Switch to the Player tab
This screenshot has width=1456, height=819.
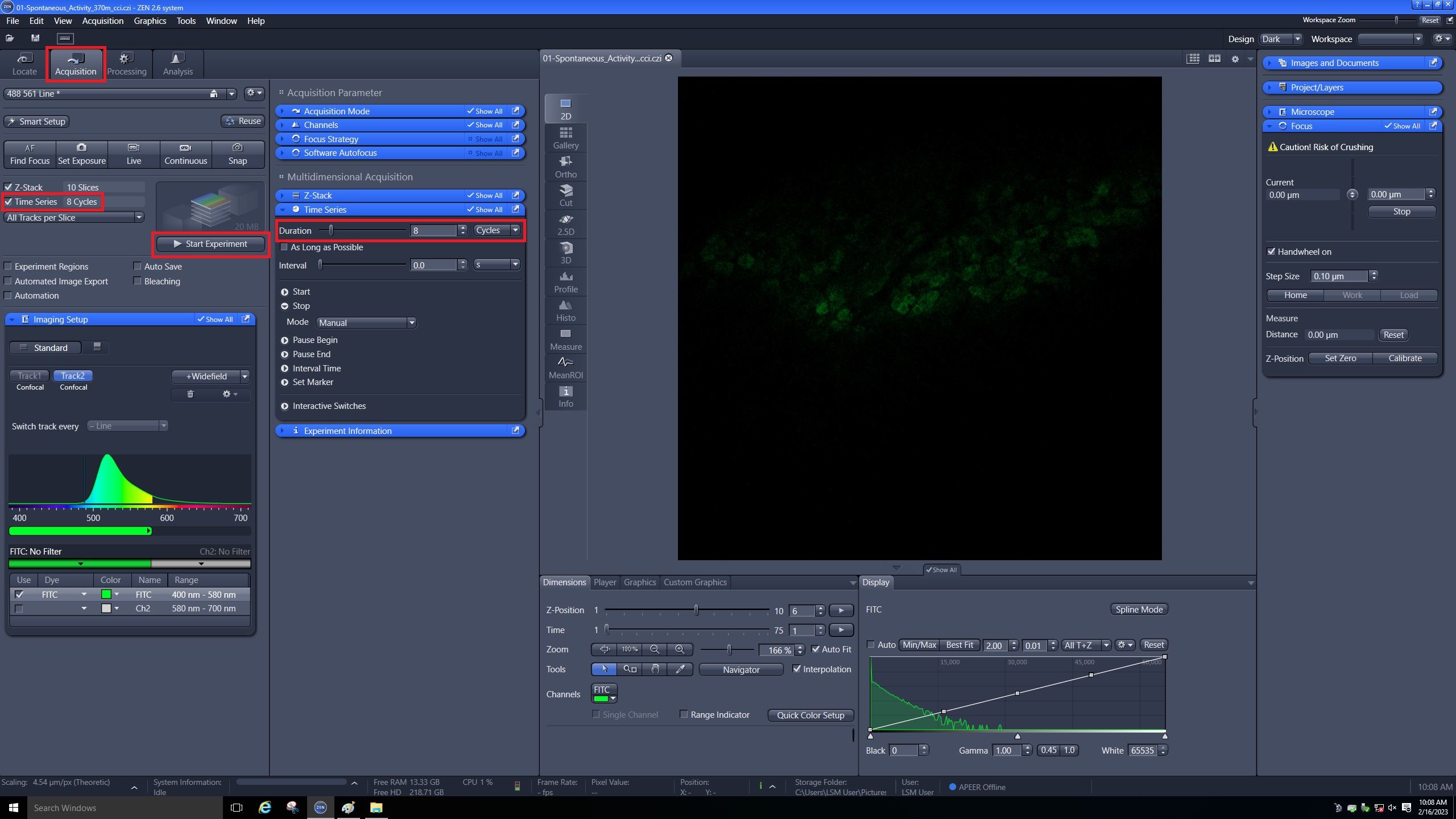pos(604,582)
